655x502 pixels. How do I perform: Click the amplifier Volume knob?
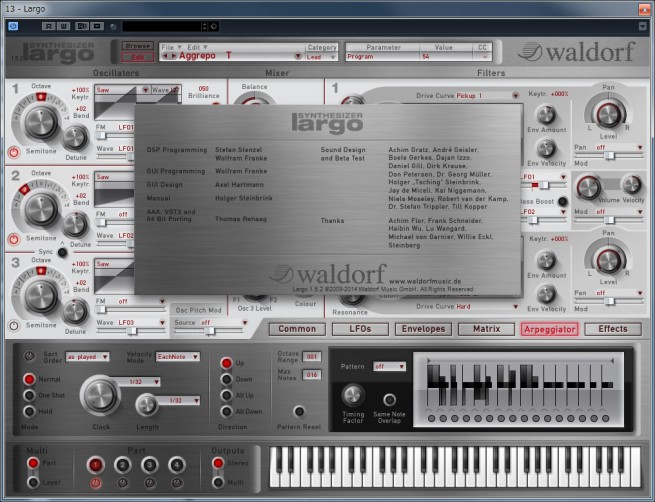588,188
